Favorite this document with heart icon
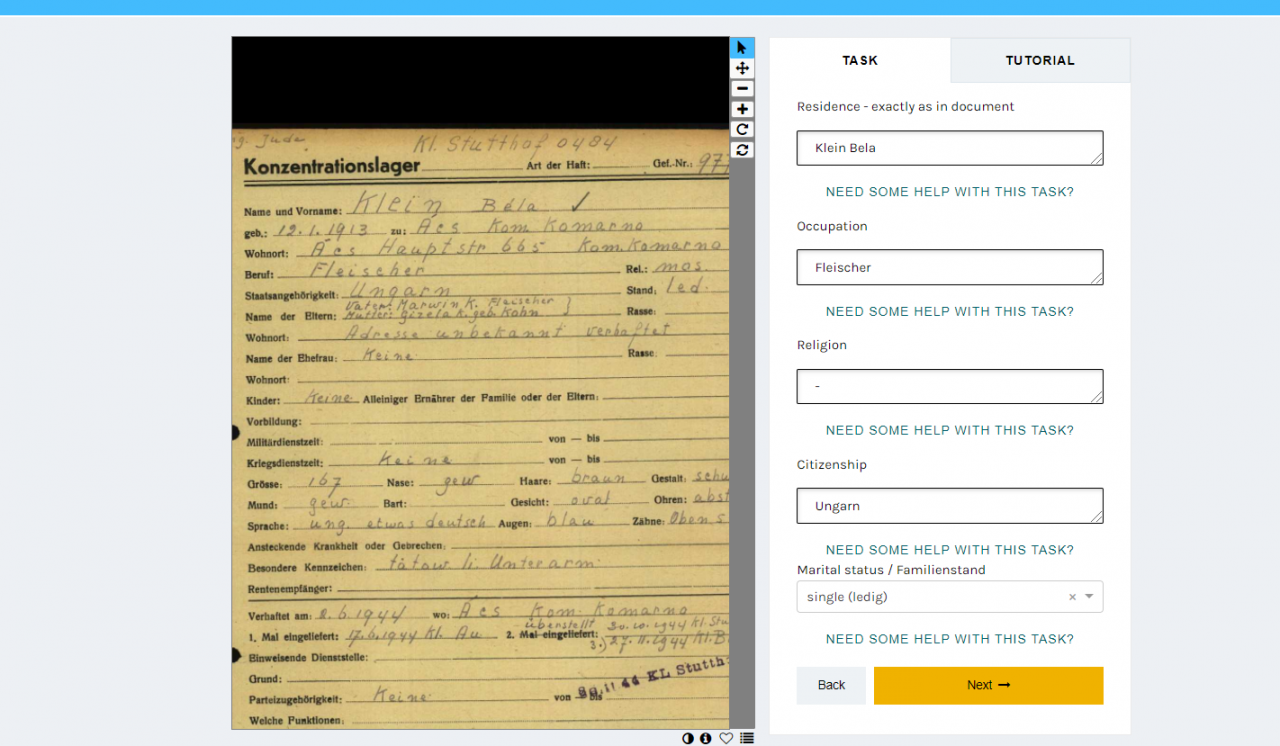1280x746 pixels. click(727, 738)
